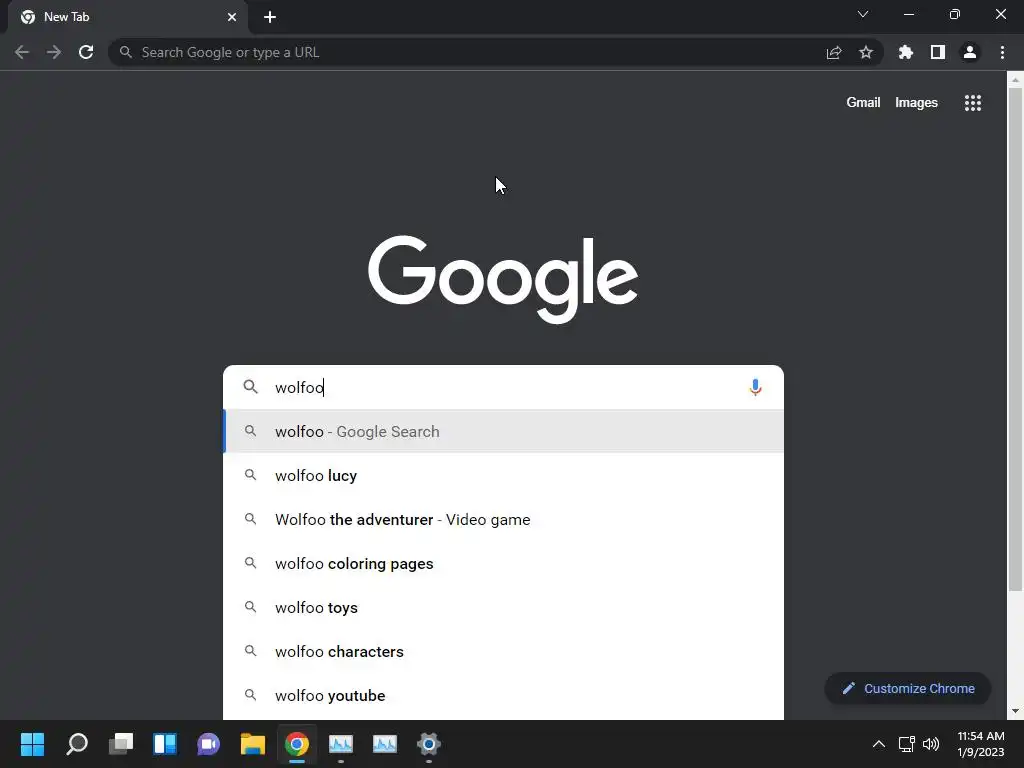
Task: Select suggestion 'wolfoo characters'
Action: point(504,652)
